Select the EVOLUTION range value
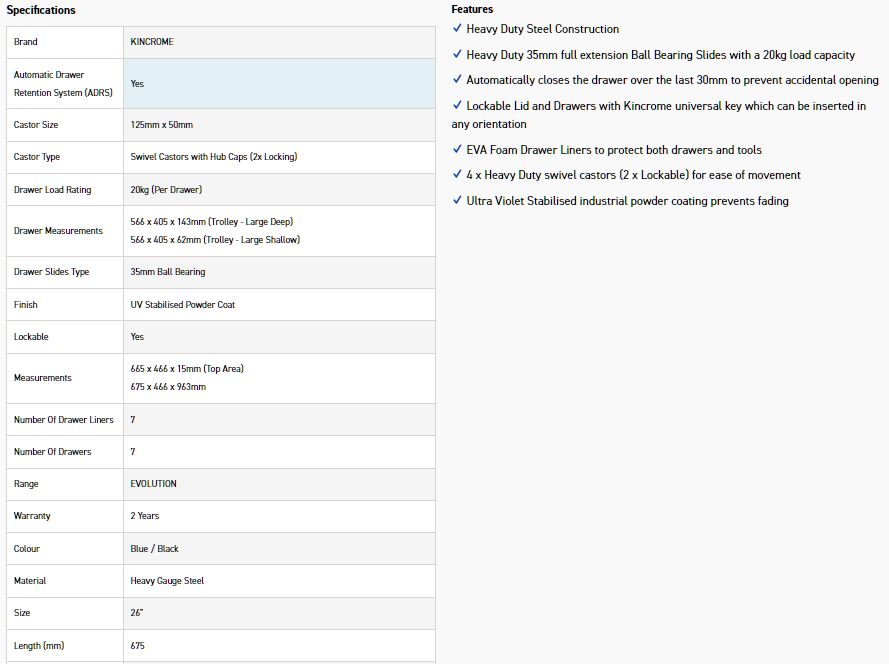 pos(153,484)
